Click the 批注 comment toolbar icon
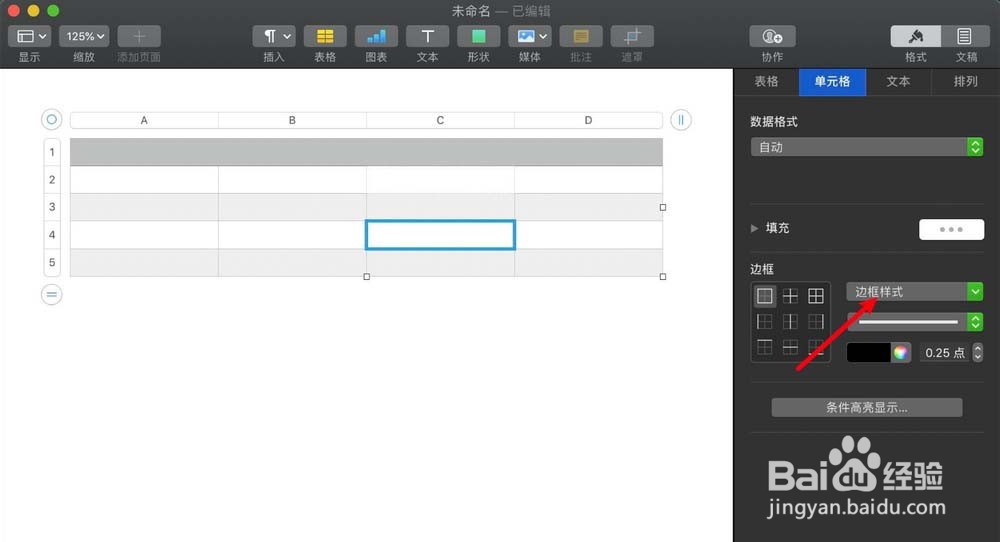The width and height of the screenshot is (1000, 542). 581,36
